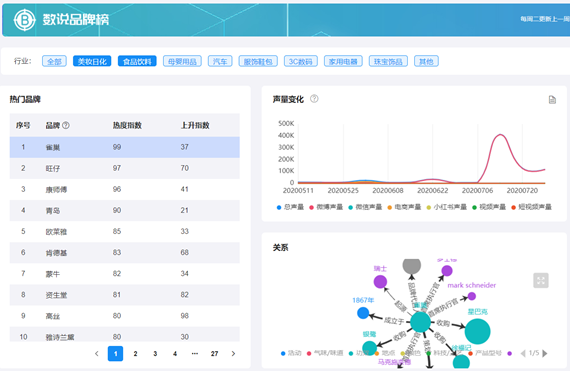Select the 肯德基 brand row

125,253
